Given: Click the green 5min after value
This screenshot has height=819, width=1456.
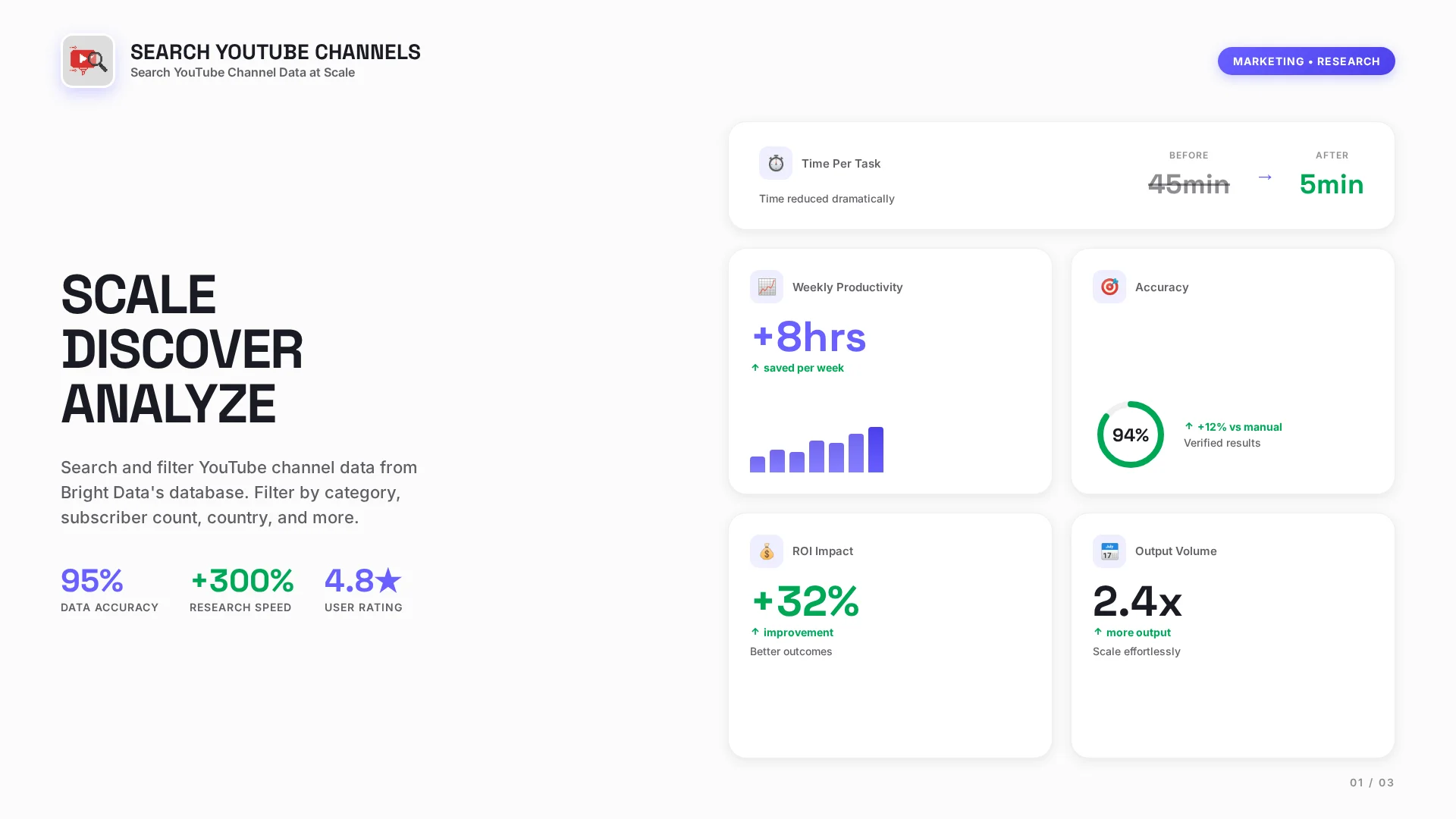Looking at the screenshot, I should click(1331, 184).
